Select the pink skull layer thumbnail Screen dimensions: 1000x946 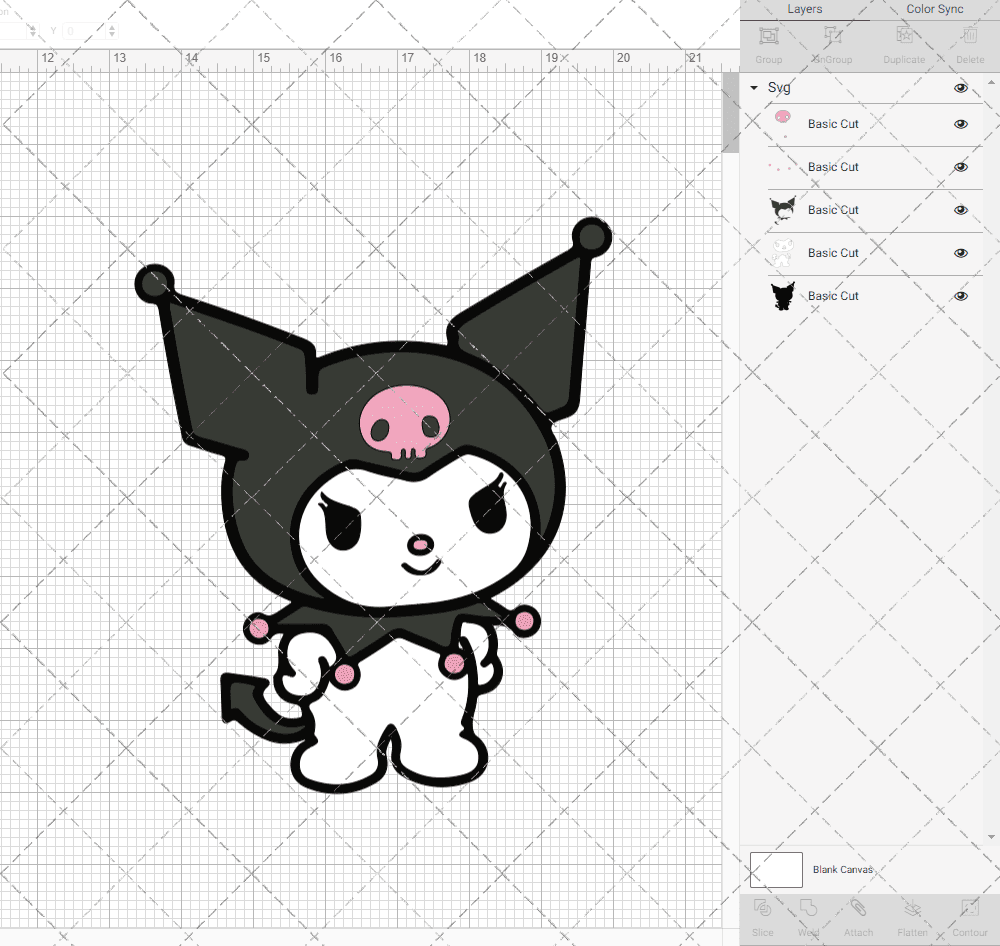783,124
